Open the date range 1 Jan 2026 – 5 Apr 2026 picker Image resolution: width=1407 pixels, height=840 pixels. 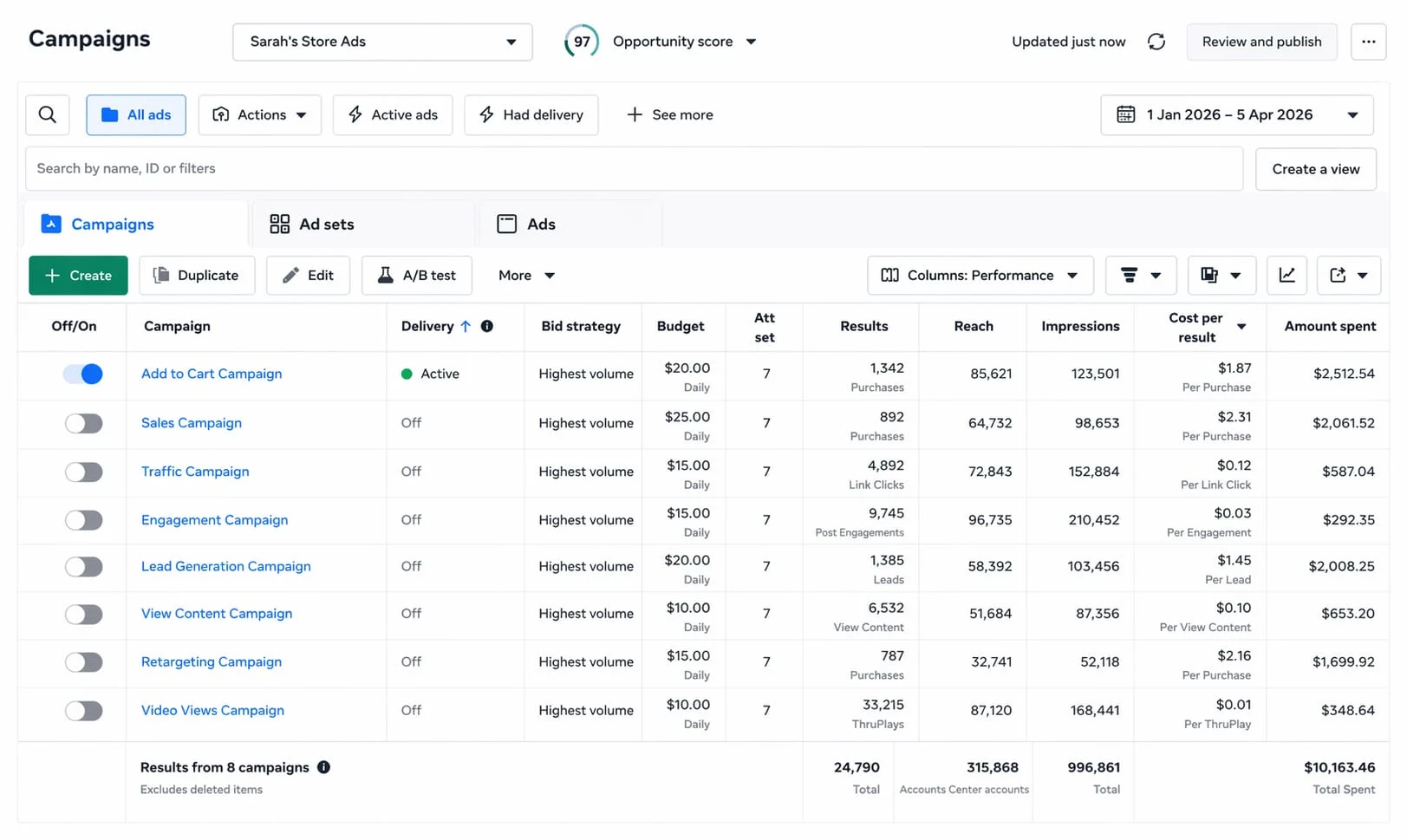(x=1237, y=114)
